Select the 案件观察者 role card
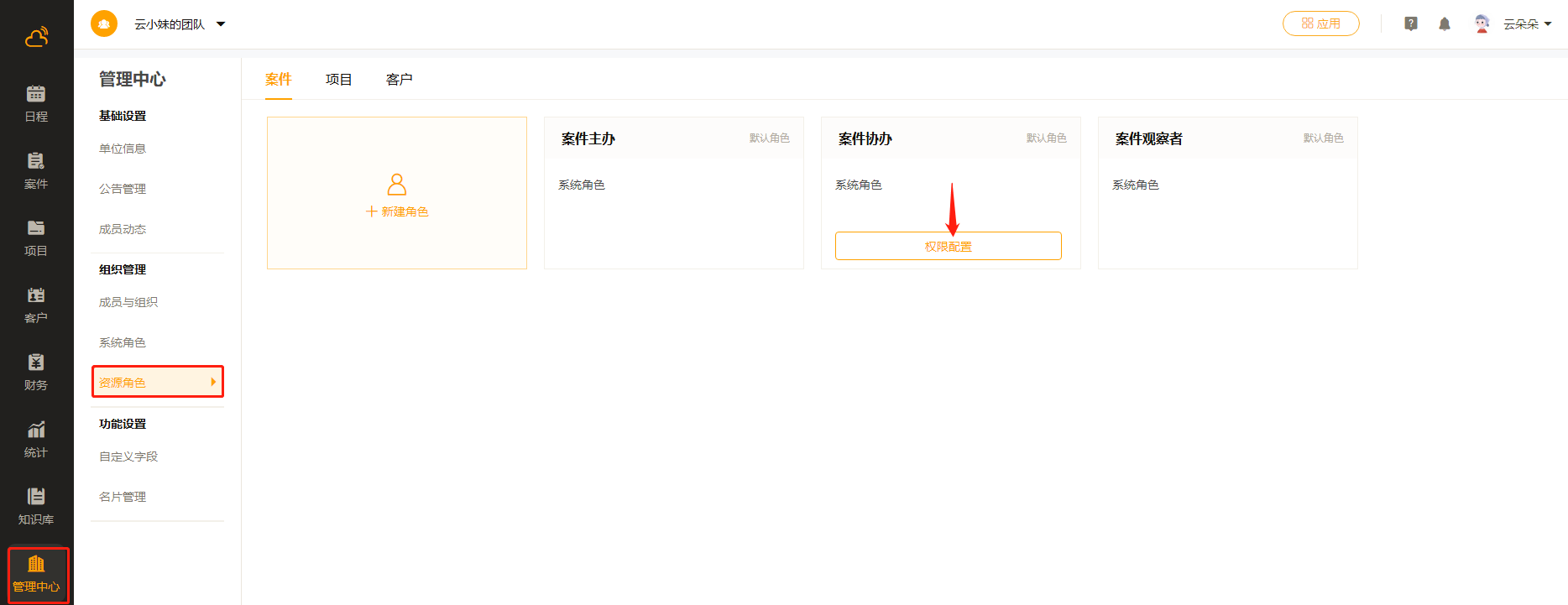This screenshot has width=1568, height=605. point(1227,192)
